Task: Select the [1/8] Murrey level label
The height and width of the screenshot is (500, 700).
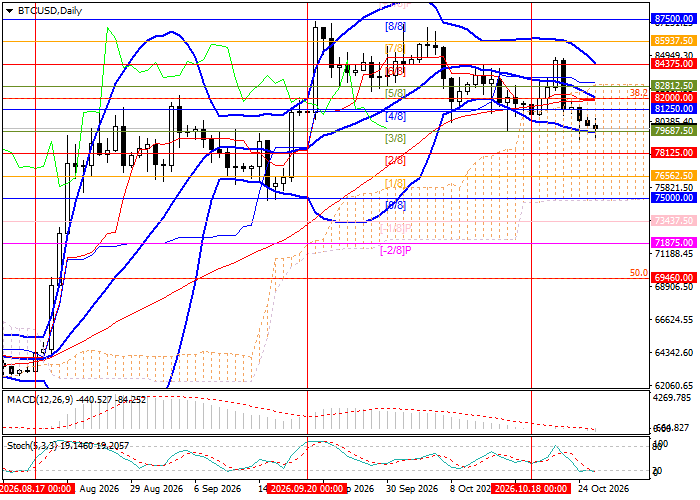Action: coord(396,183)
